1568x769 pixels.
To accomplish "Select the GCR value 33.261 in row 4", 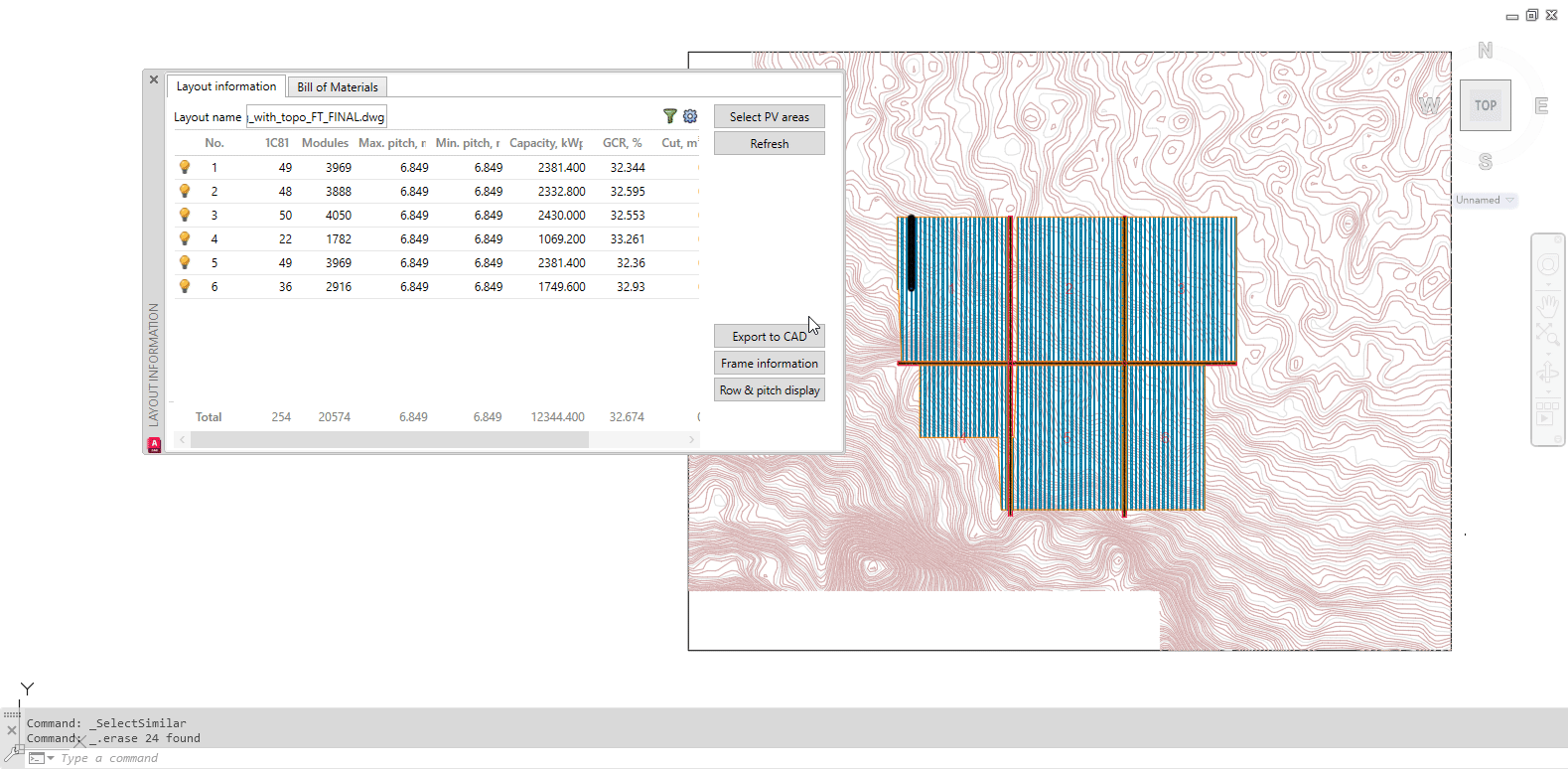I will point(628,238).
